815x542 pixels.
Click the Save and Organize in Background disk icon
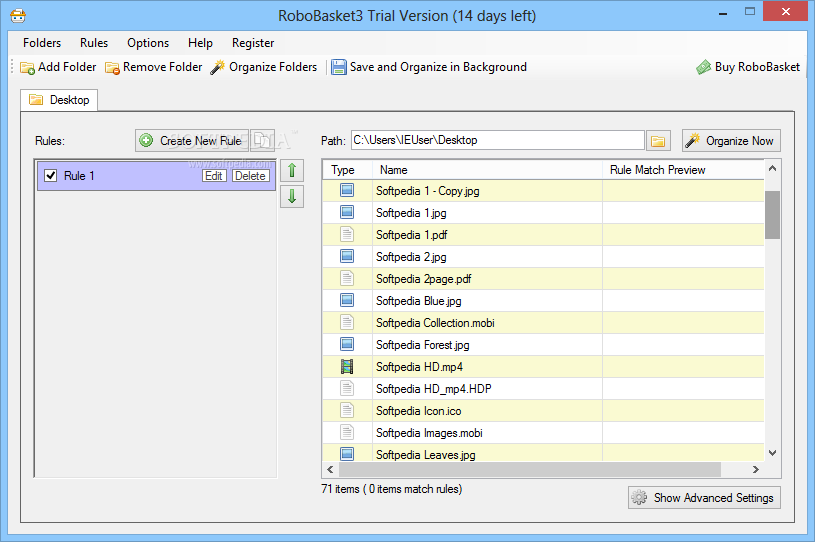click(x=339, y=67)
